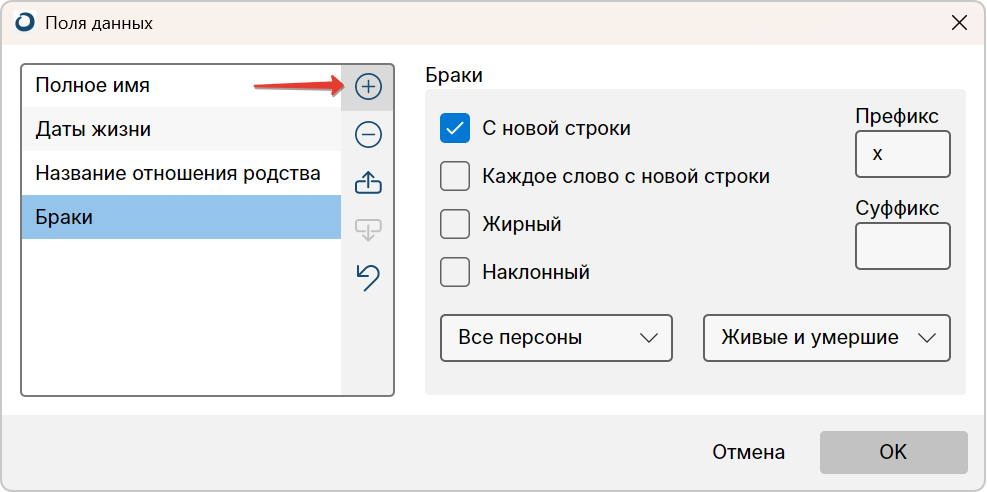Reset field list with undo arrow icon
This screenshot has width=987, height=492.
368,277
